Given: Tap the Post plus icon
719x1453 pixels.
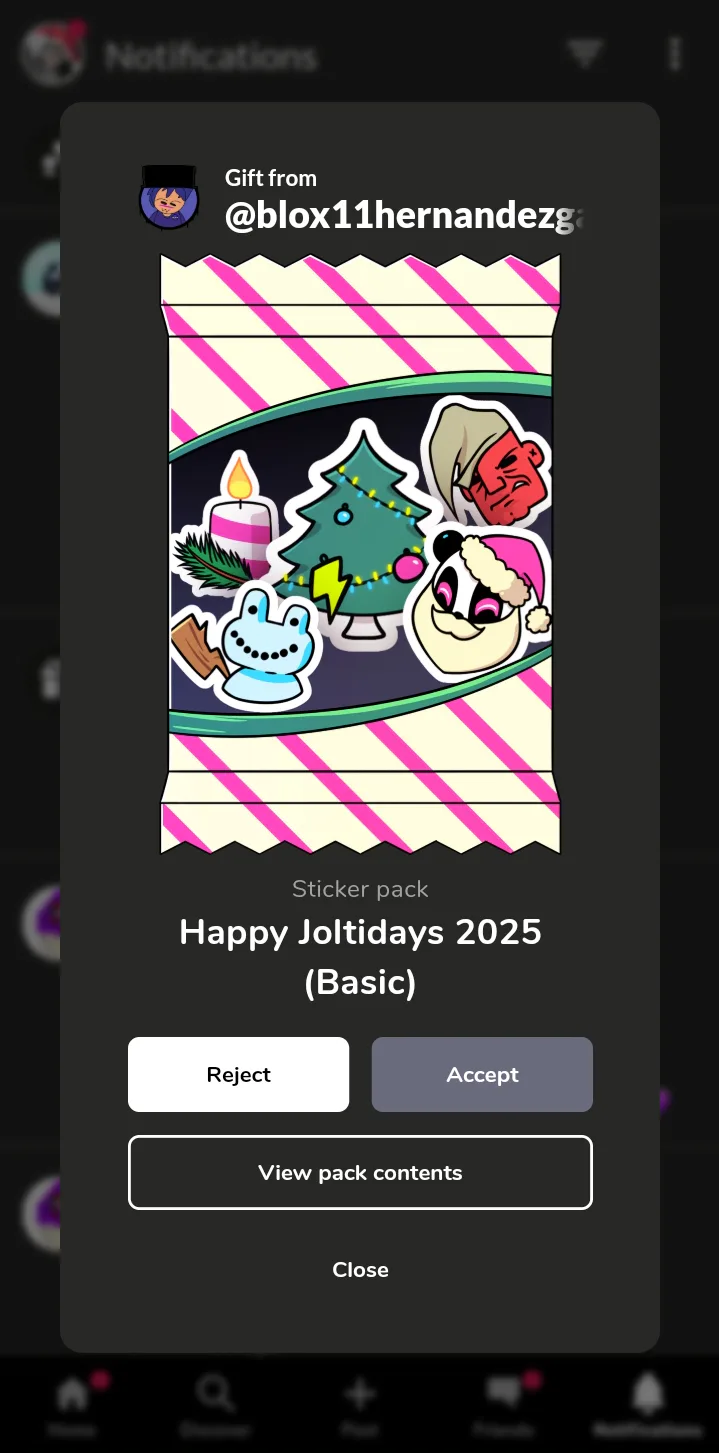Looking at the screenshot, I should pyautogui.click(x=359, y=1393).
